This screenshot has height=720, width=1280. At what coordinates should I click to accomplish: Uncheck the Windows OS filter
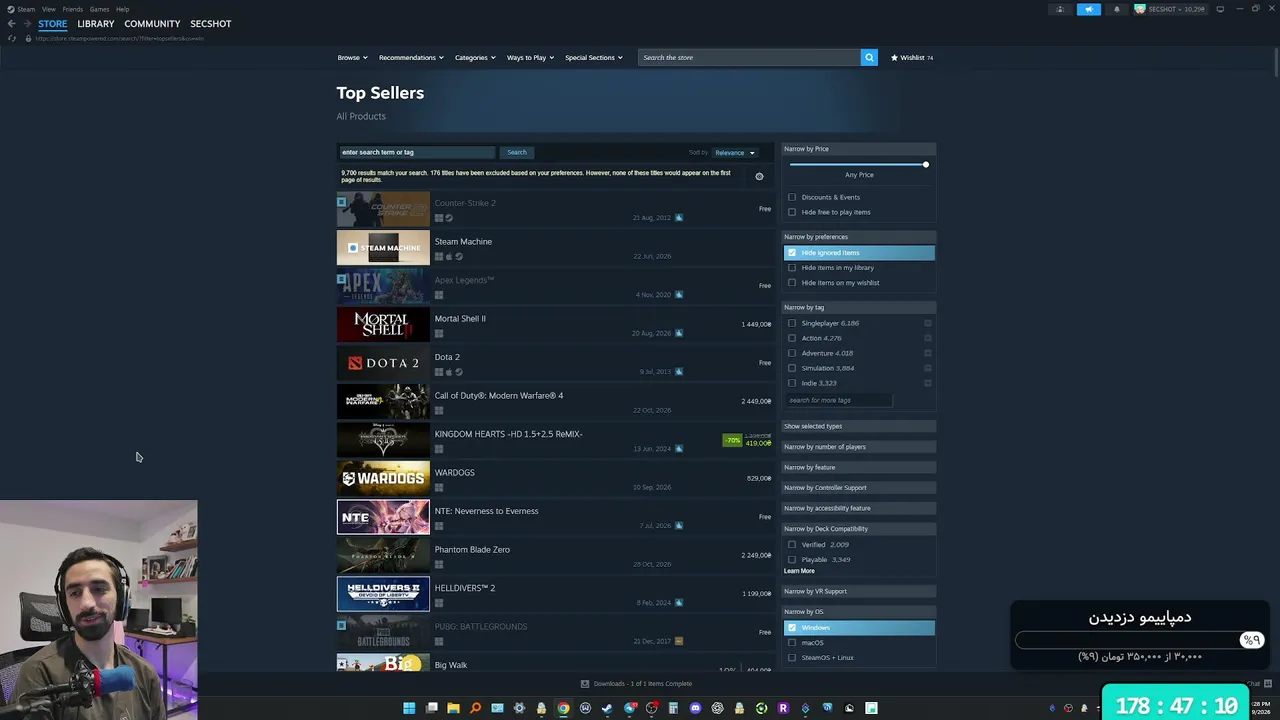(x=792, y=628)
